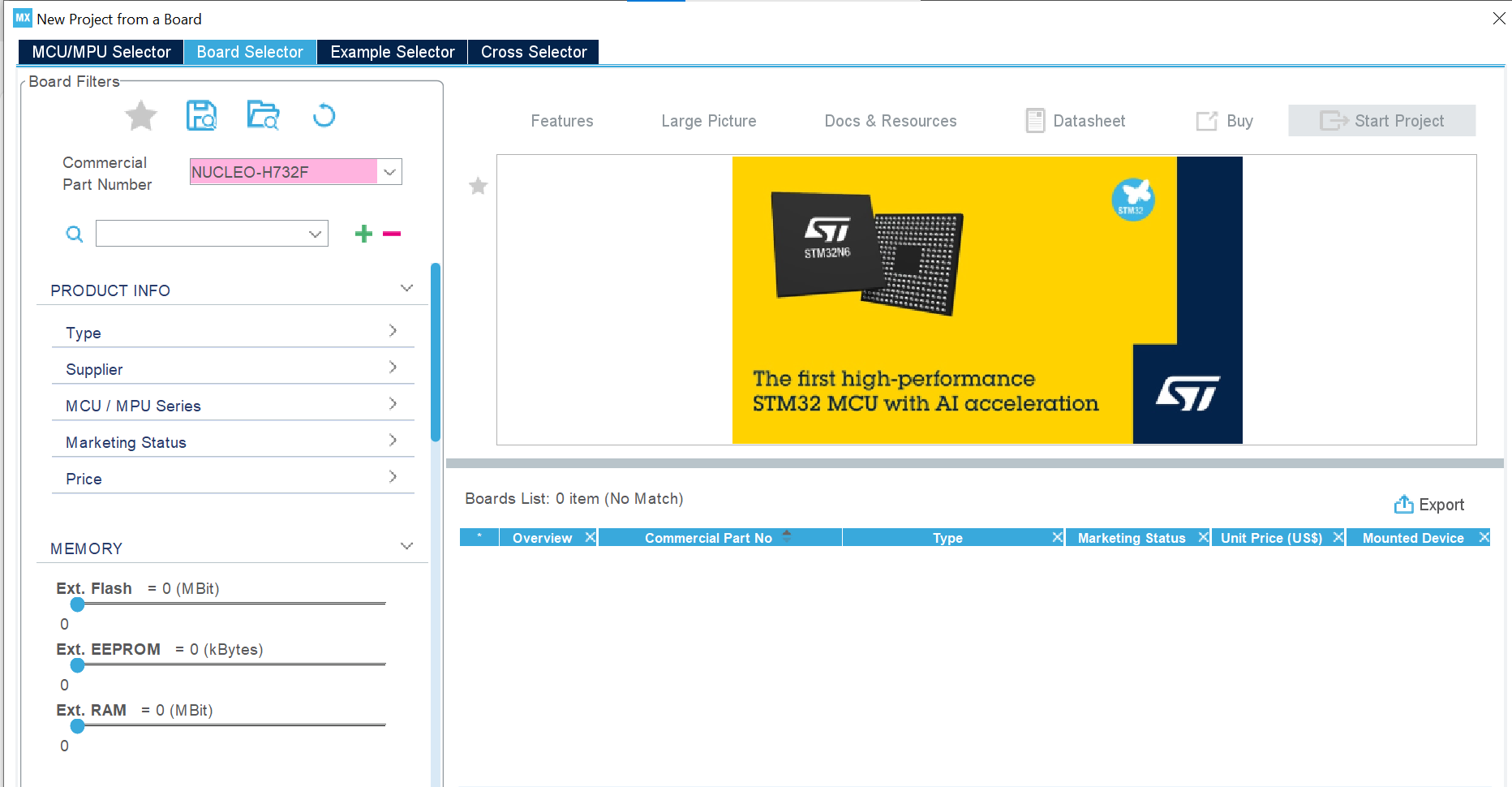
Task: Open the board Datasheet
Action: 1076,120
